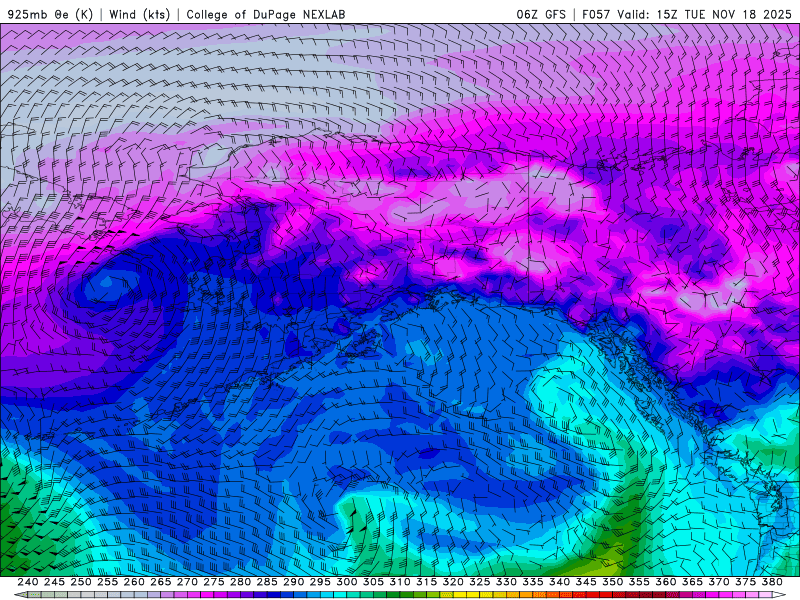Click the 275 colorbar label
Viewport: 800px width, 600px height.
[x=213, y=582]
